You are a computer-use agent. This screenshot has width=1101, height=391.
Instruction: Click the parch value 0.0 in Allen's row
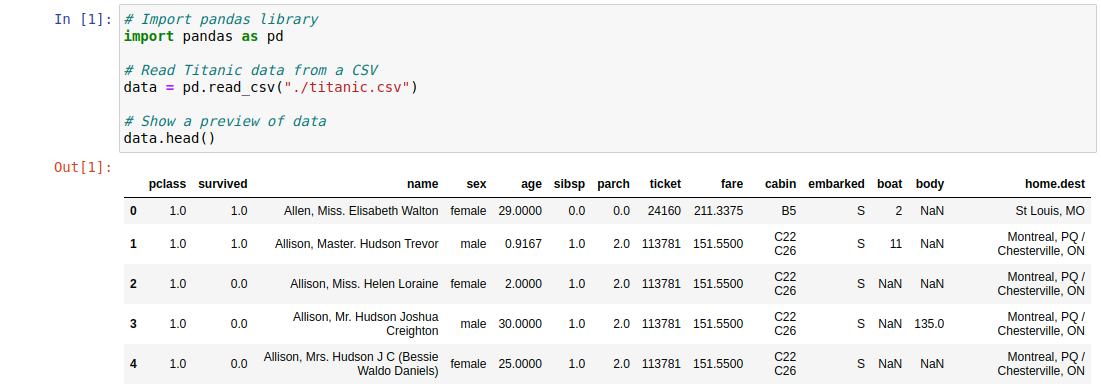(621, 211)
